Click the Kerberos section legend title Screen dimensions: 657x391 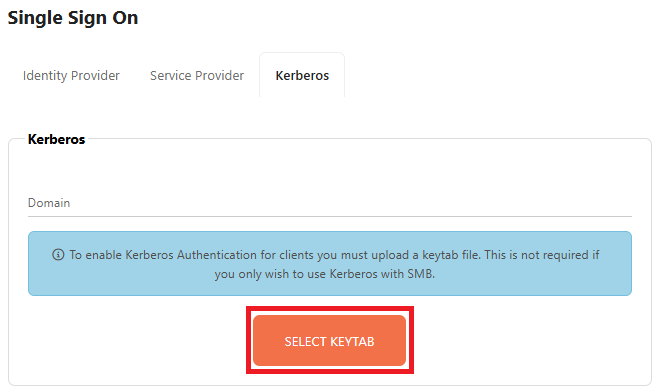coord(56,139)
